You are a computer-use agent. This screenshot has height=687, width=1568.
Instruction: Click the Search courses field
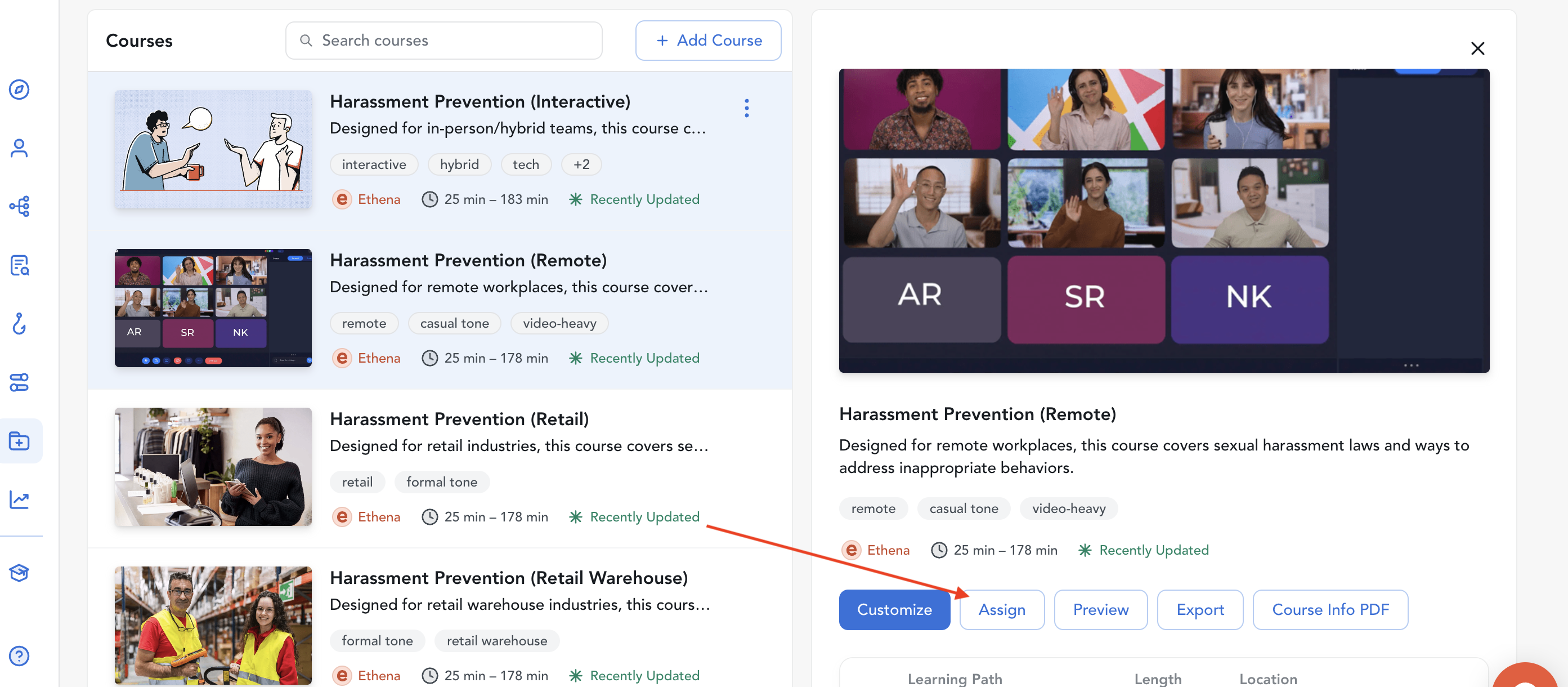point(445,41)
